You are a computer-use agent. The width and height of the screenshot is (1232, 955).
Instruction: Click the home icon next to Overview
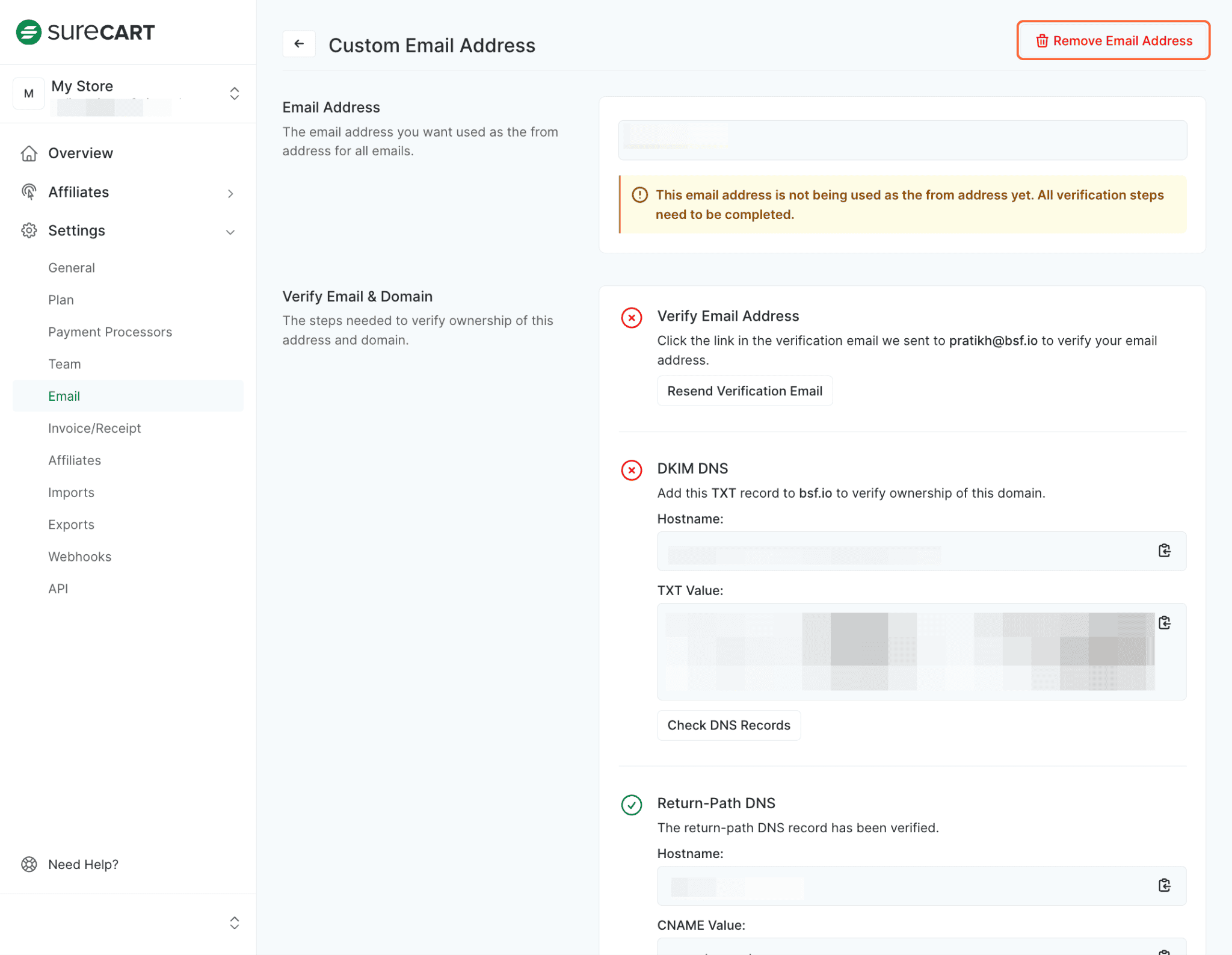pos(29,153)
